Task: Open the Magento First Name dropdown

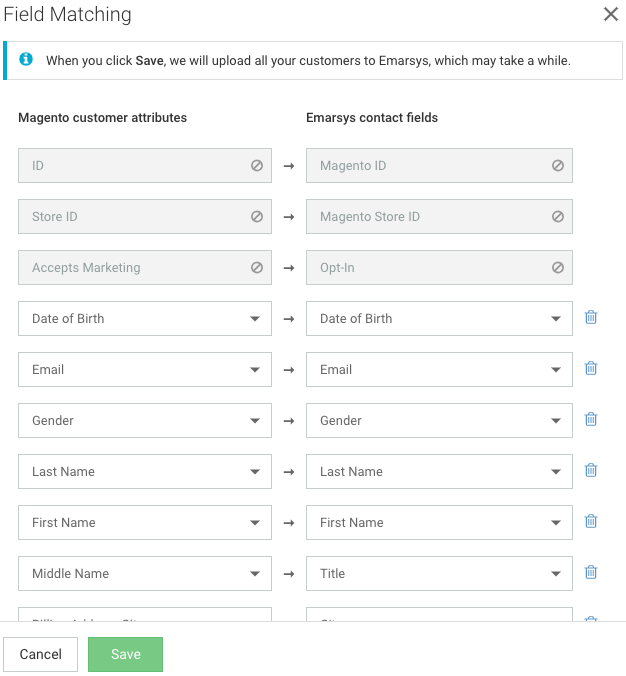Action: click(145, 523)
